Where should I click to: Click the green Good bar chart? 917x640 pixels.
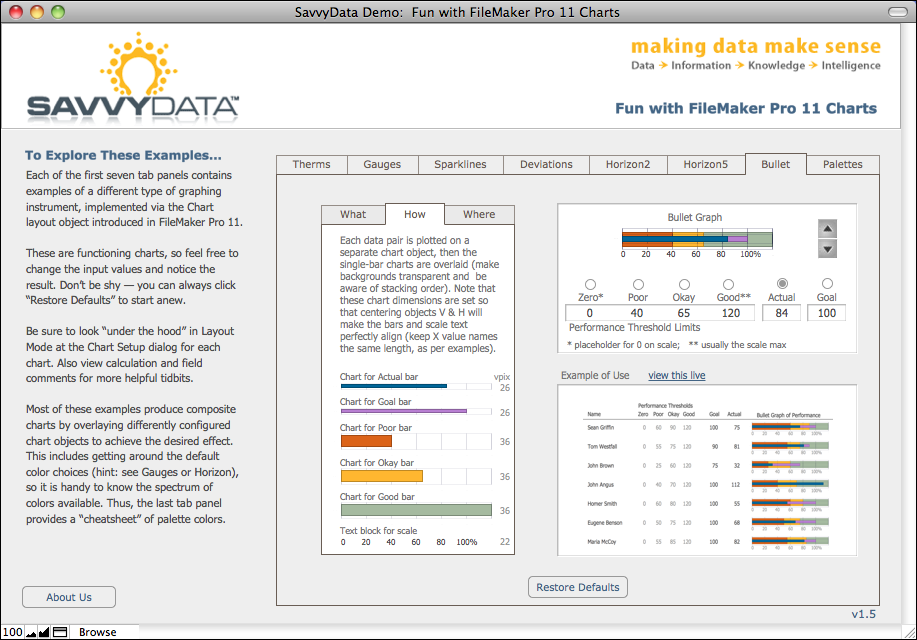[416, 510]
